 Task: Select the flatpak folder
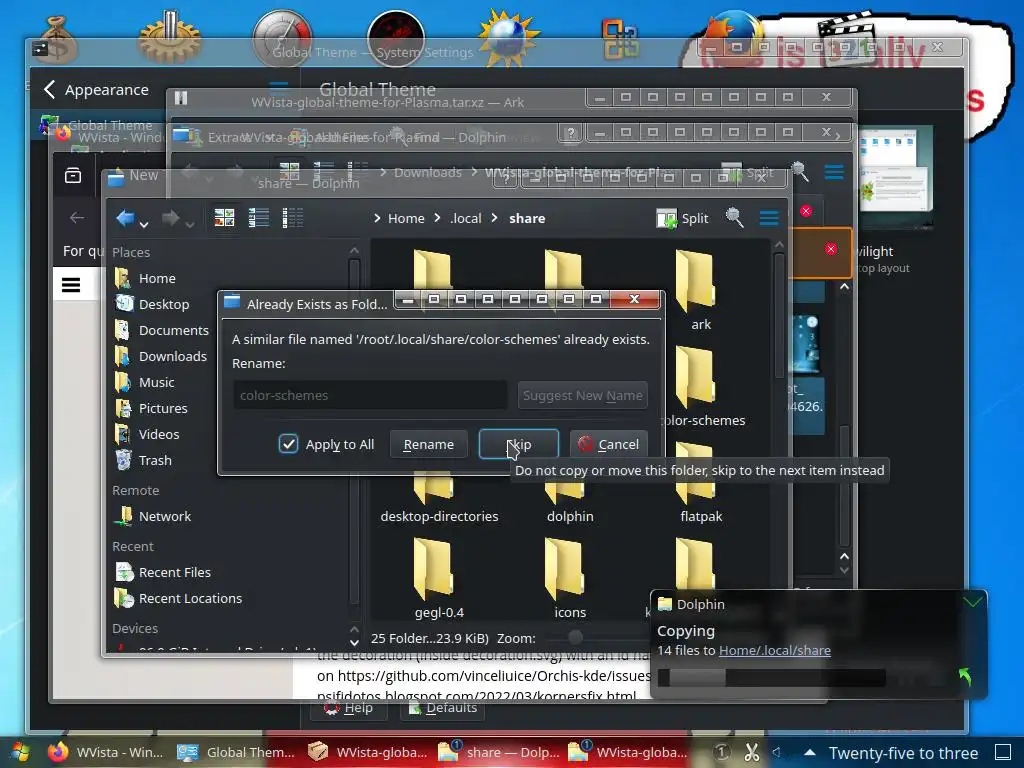coord(701,499)
